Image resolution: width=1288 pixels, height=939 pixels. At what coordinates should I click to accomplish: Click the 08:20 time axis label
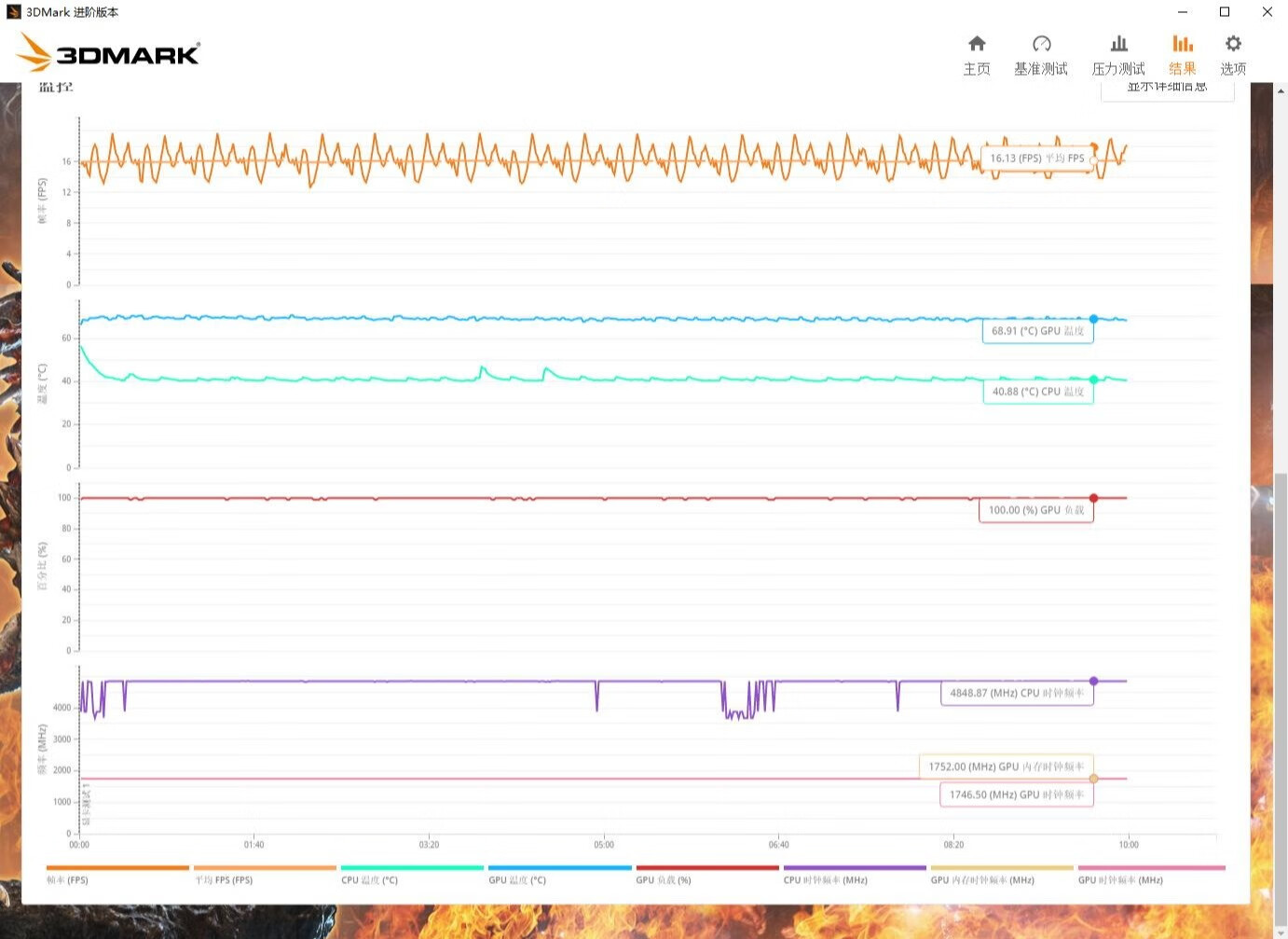[953, 845]
